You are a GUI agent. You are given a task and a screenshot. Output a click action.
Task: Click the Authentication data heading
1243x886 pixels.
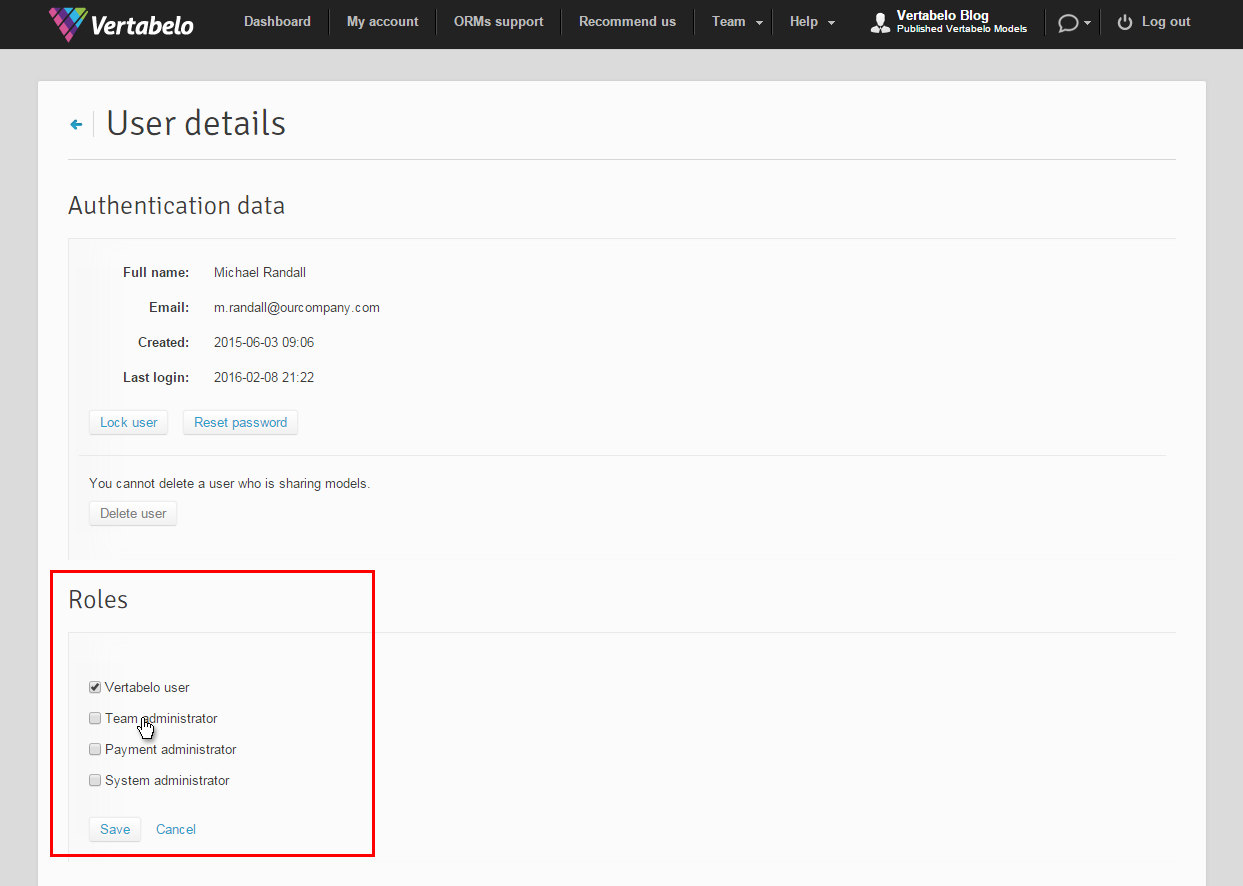tap(176, 205)
